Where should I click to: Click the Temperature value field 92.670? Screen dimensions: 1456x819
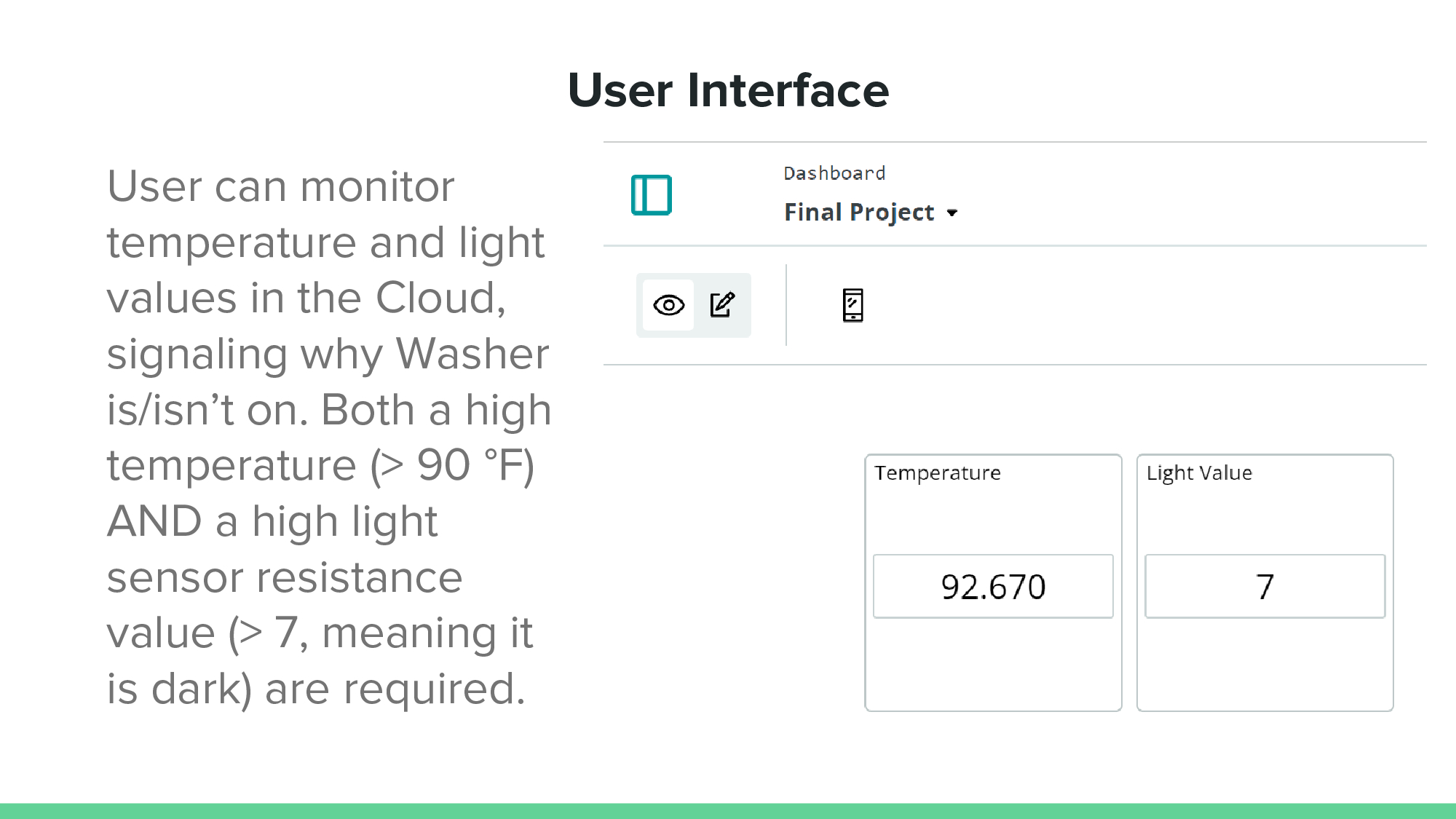coord(993,587)
